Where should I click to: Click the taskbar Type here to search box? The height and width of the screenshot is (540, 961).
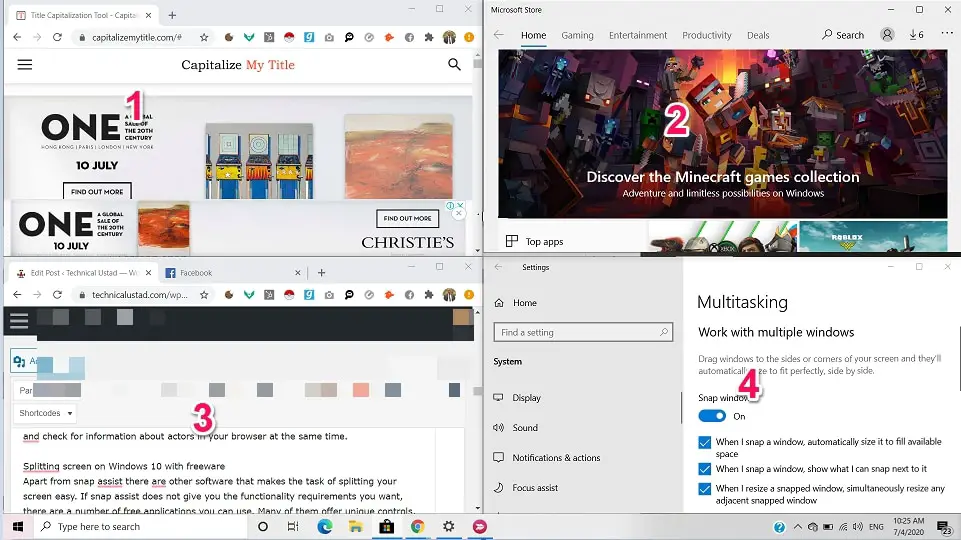pyautogui.click(x=140, y=527)
